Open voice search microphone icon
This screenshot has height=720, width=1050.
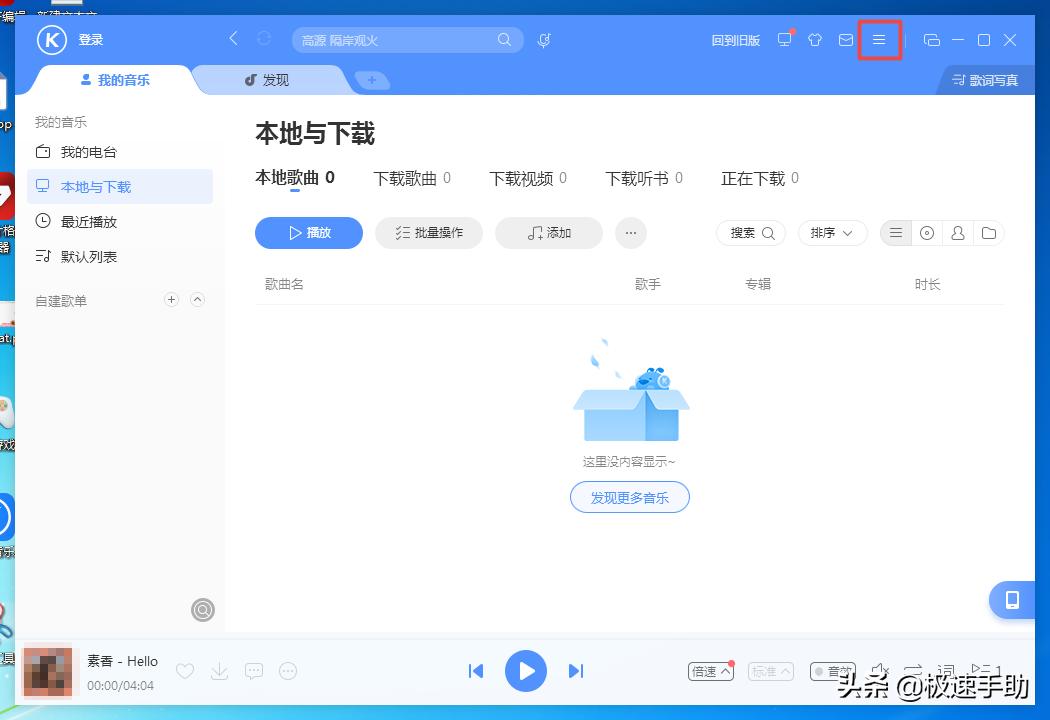tap(543, 40)
